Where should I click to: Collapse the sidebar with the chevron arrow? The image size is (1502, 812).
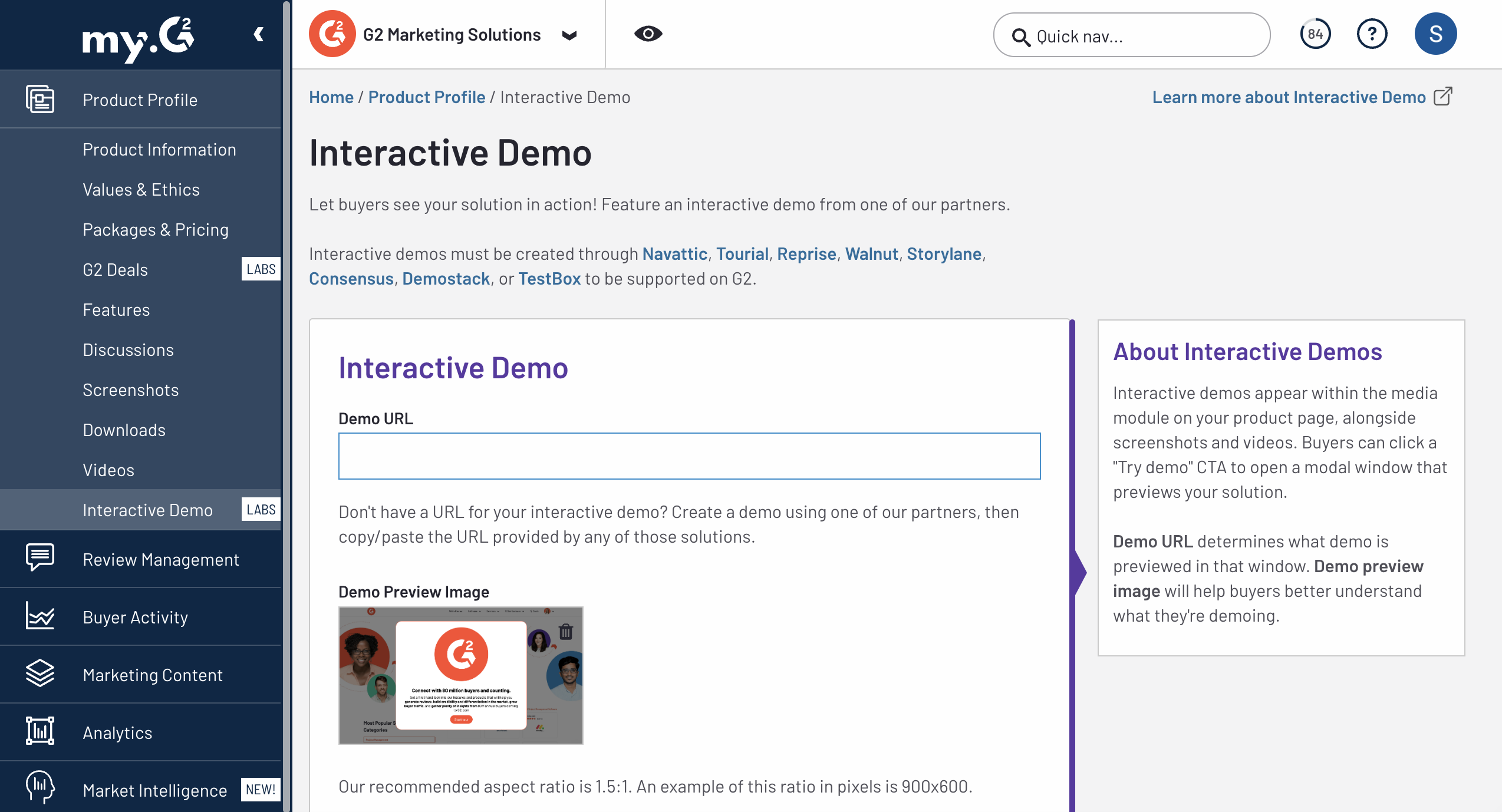point(258,34)
